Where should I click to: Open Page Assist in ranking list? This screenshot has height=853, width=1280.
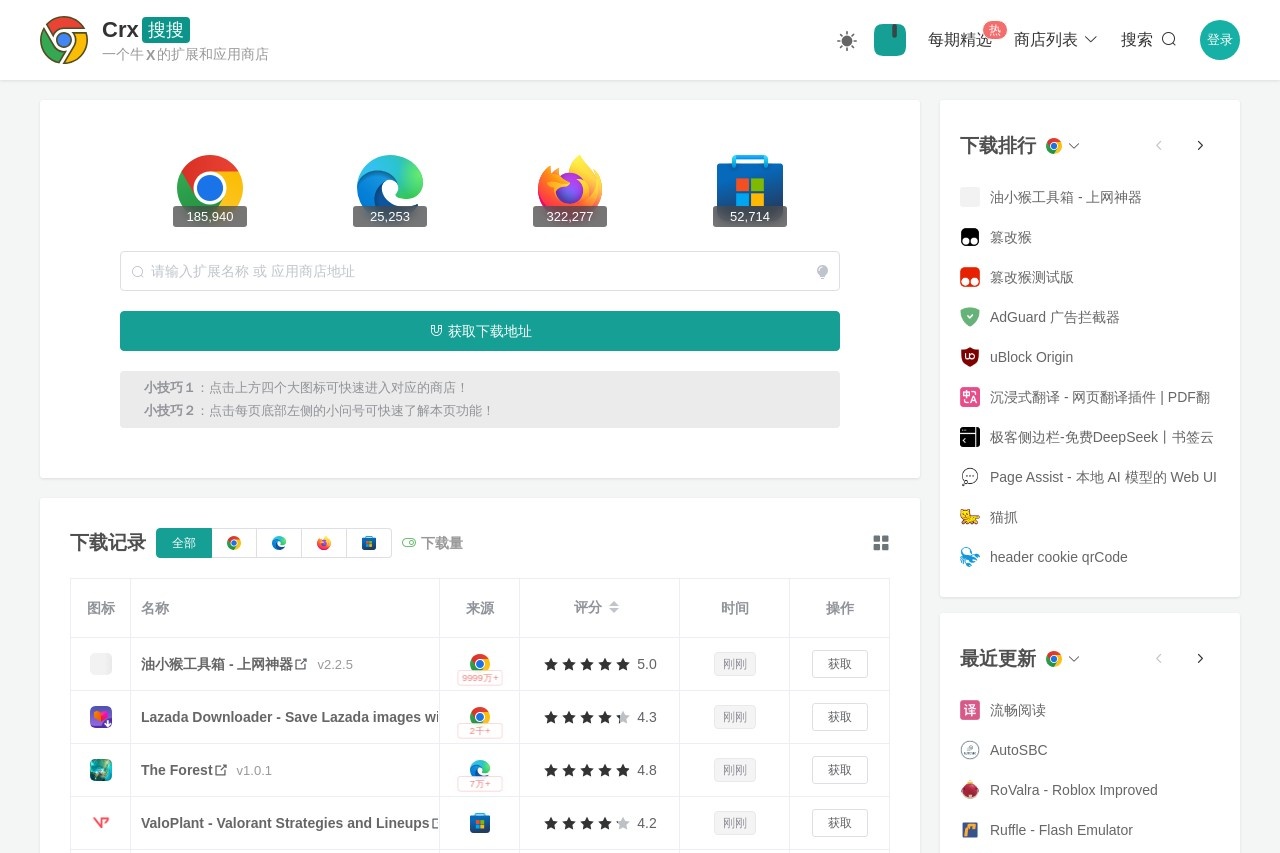1103,477
